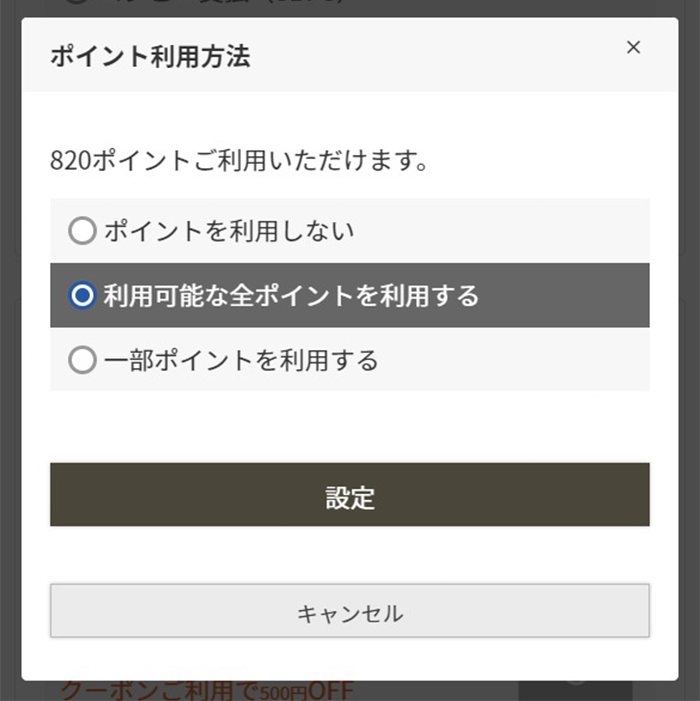Click the クーポンご利用で500円OFF text behind the dialog
700x701 pixels.
[207, 690]
